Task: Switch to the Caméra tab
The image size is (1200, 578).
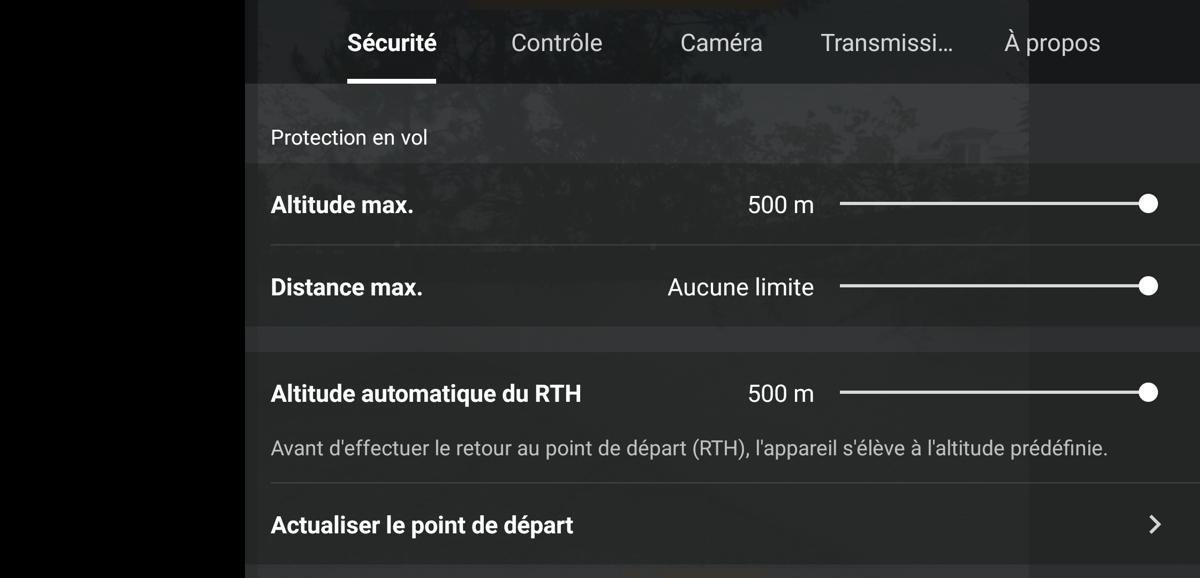Action: tap(721, 43)
